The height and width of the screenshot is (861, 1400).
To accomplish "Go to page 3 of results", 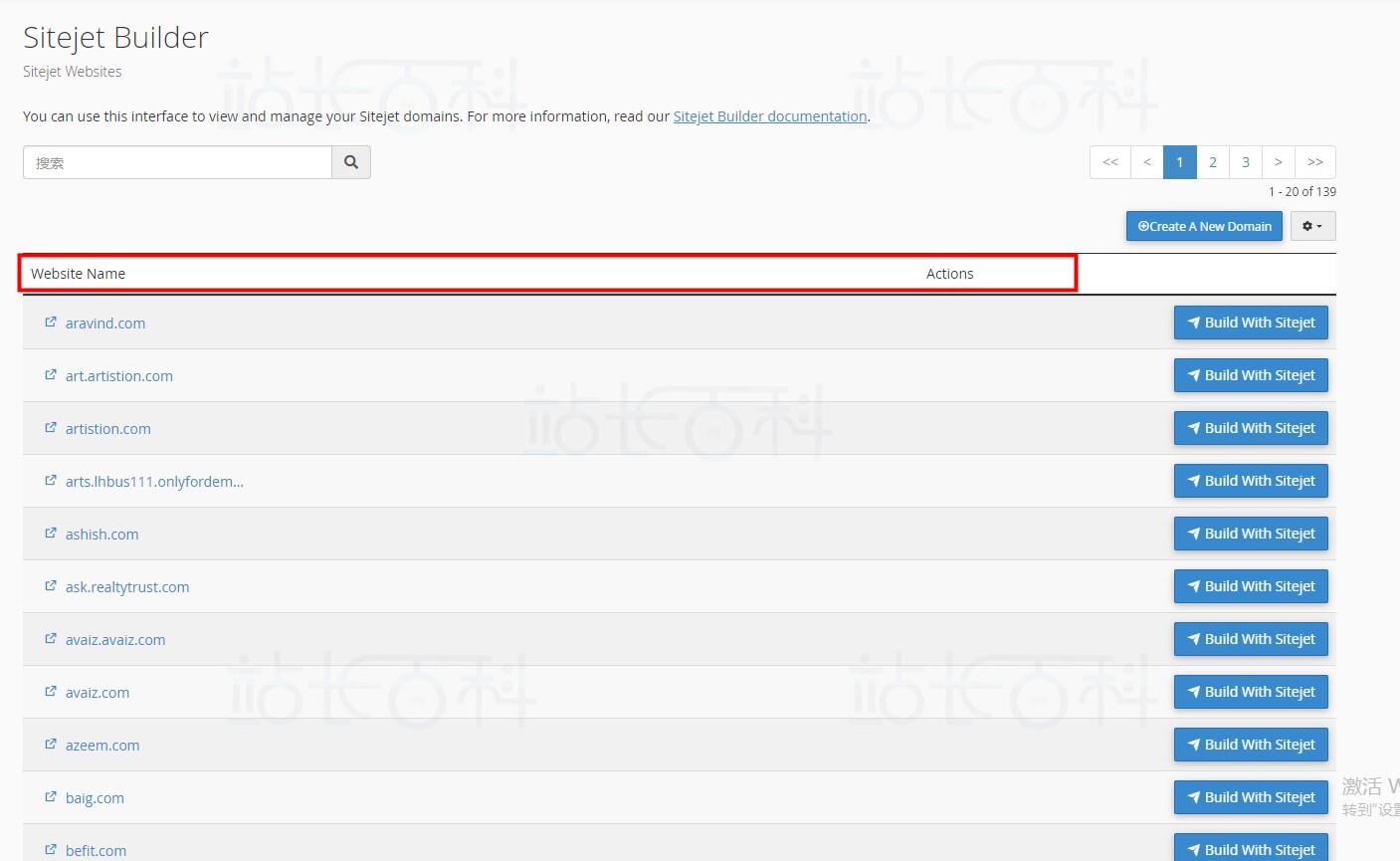I will pyautogui.click(x=1245, y=162).
